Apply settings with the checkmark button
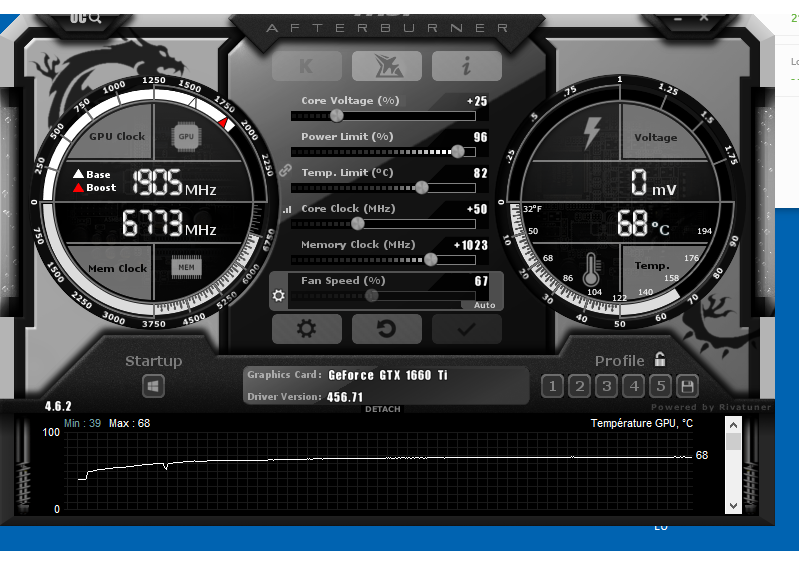The height and width of the screenshot is (564, 799). 467,329
